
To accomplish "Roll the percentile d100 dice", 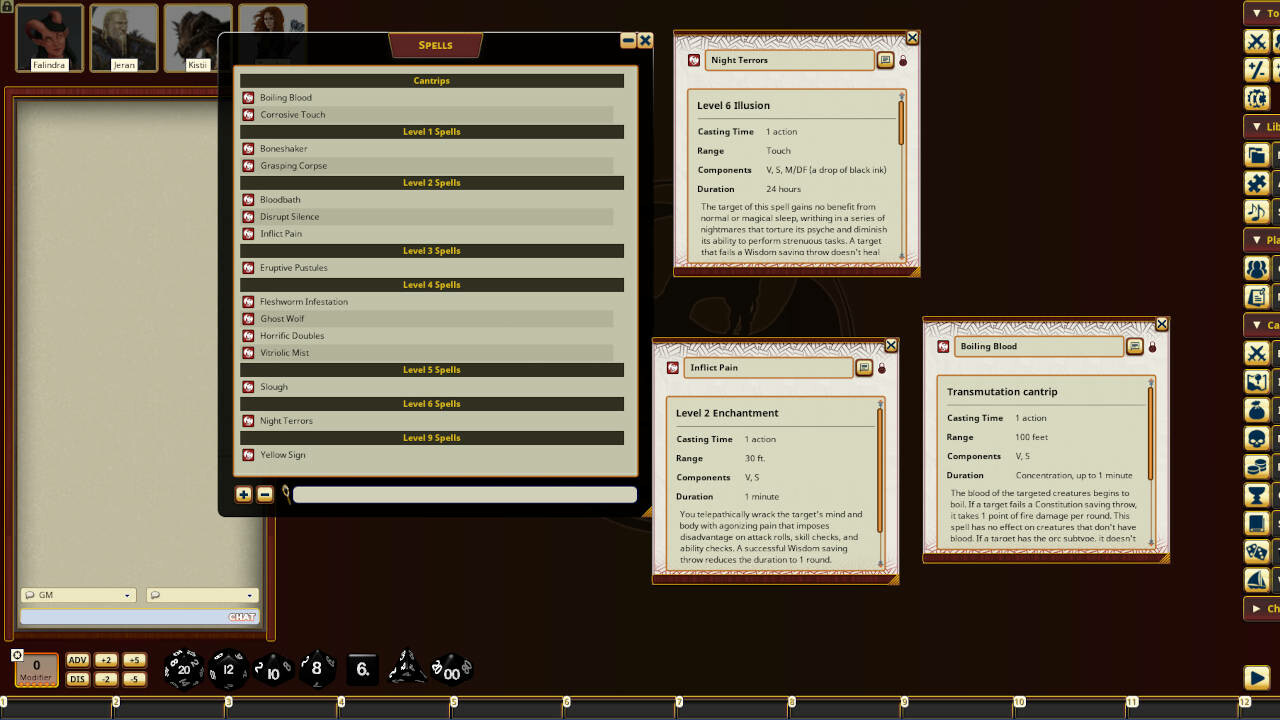I will 452,669.
